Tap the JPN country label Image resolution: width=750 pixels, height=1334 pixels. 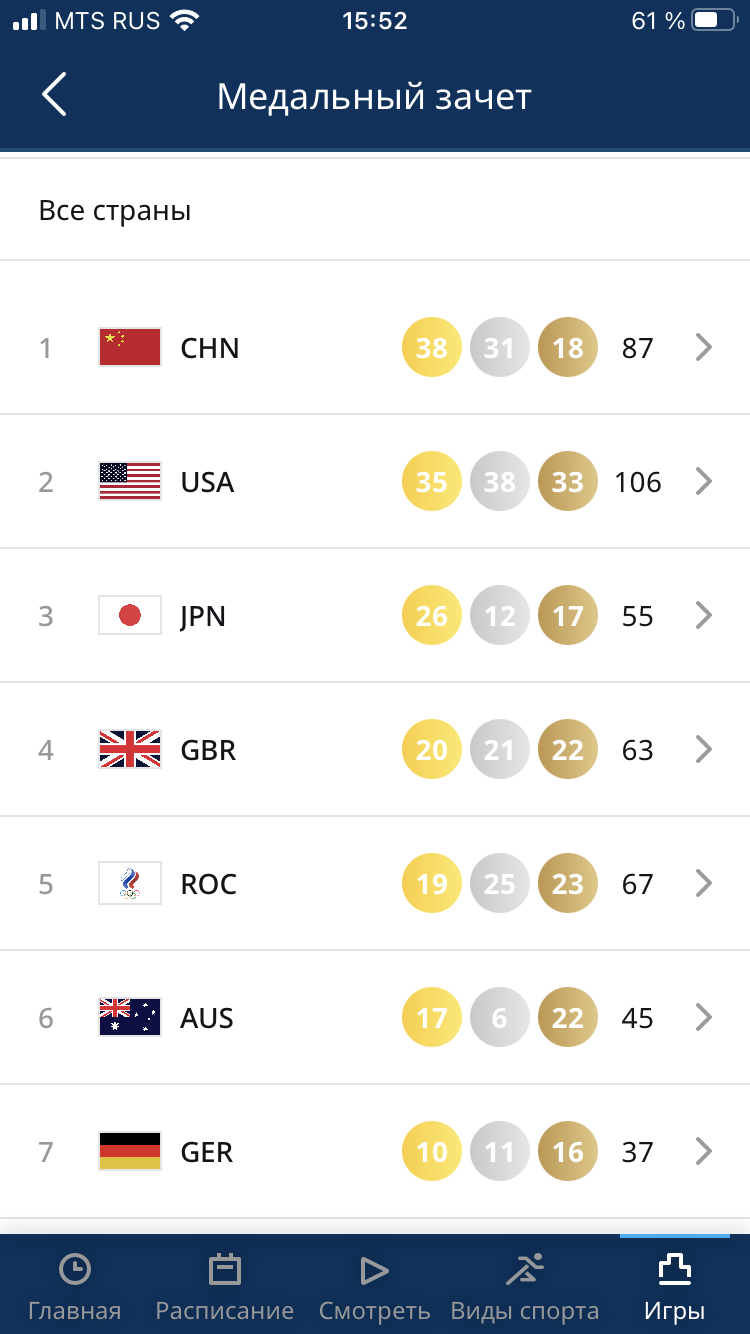[203, 616]
